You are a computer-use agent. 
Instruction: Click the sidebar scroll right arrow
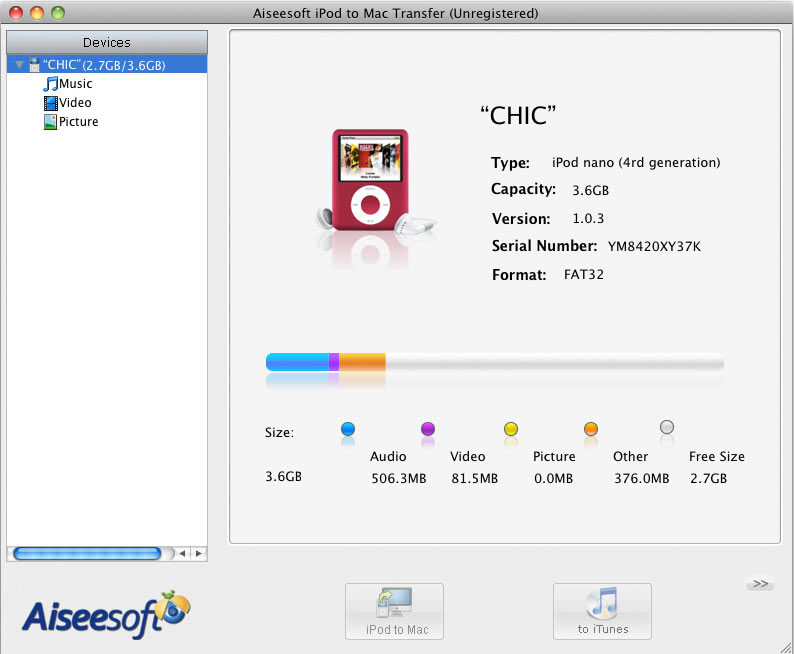pyautogui.click(x=199, y=553)
